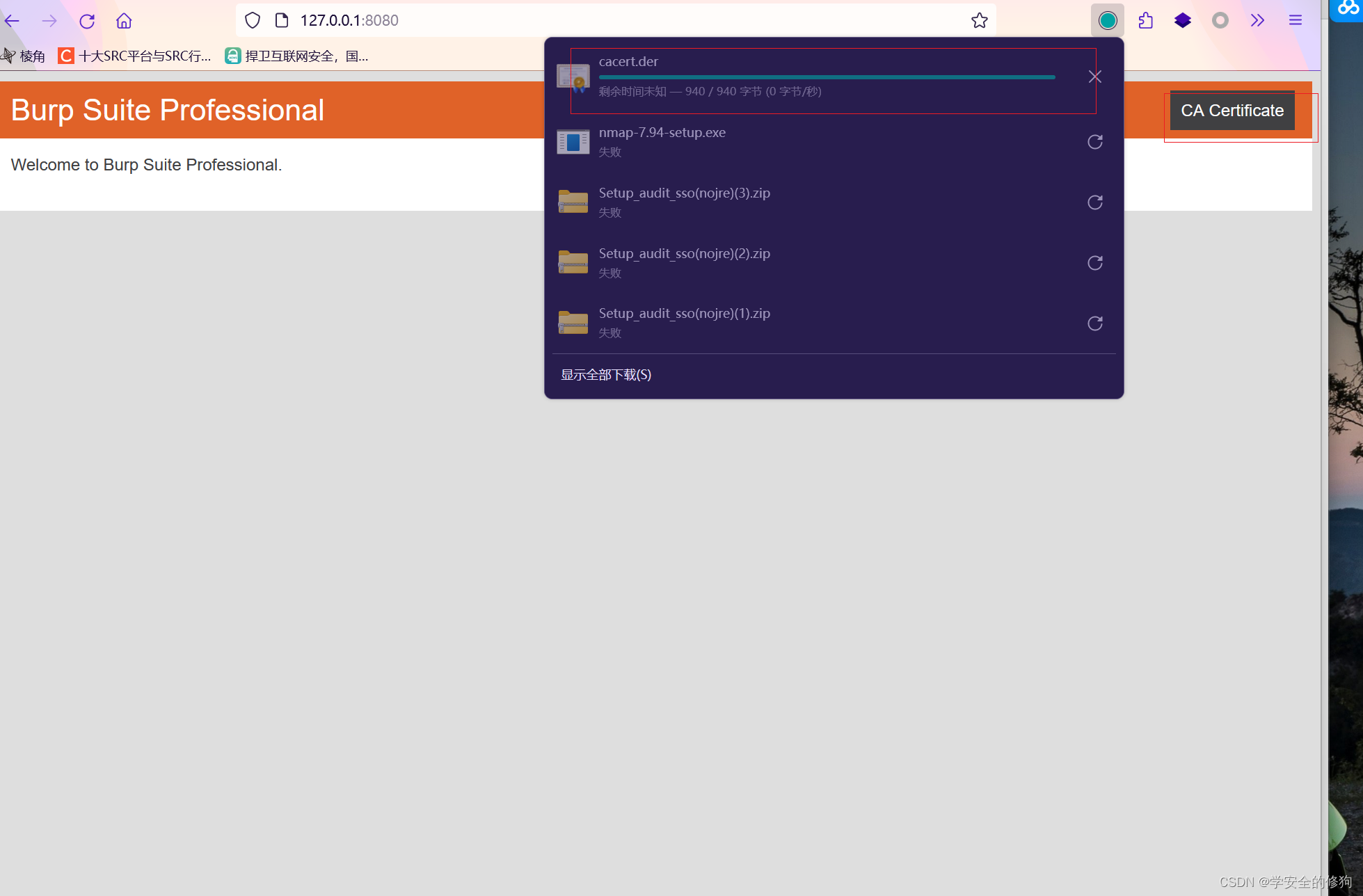
Task: Click the CA Certificate button
Action: click(1232, 111)
